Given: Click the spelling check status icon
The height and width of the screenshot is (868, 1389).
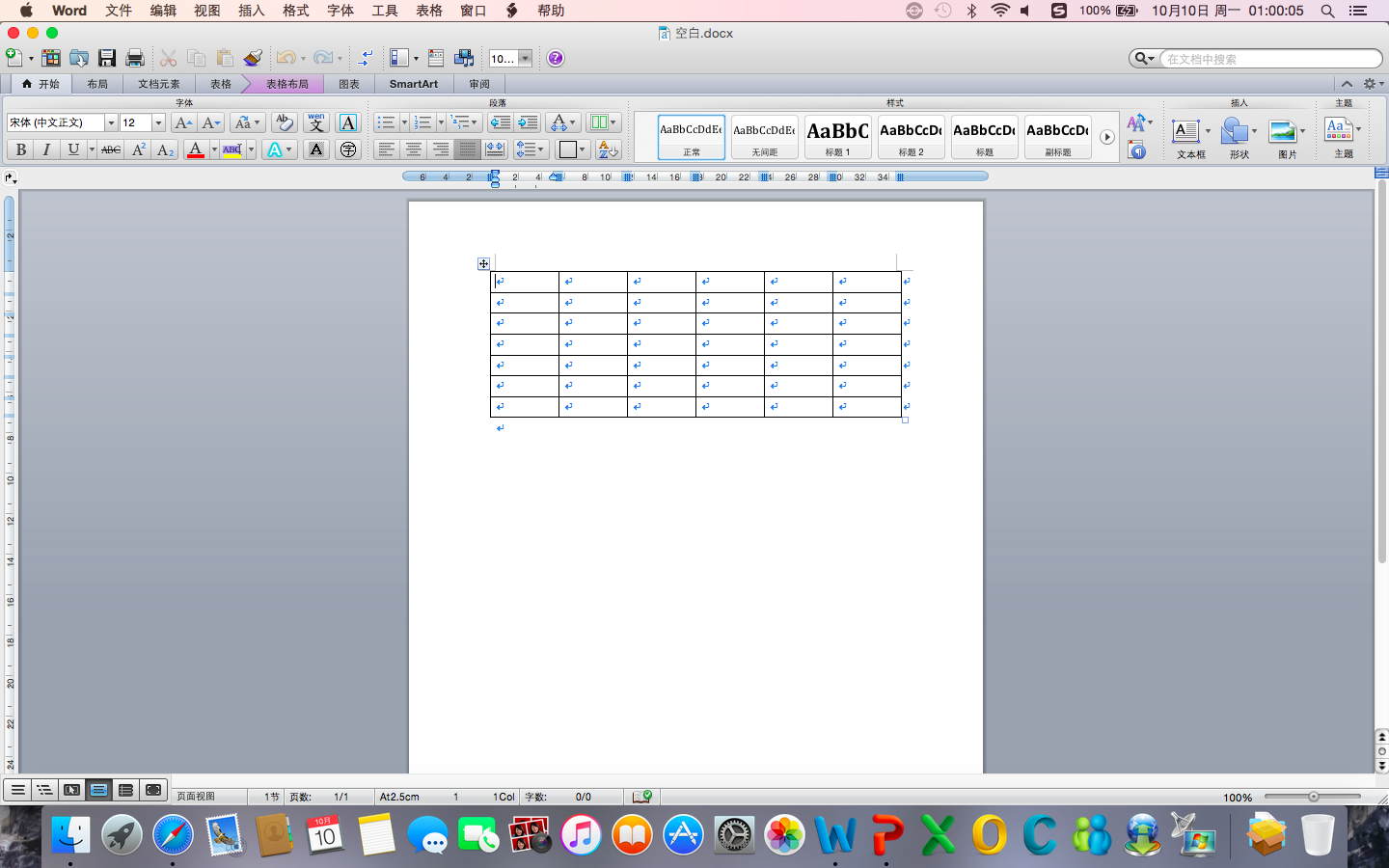Looking at the screenshot, I should [x=642, y=797].
